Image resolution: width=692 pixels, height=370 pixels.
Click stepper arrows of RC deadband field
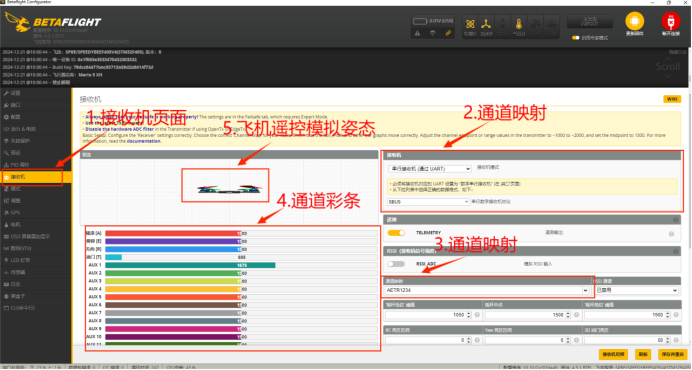tap(469, 340)
